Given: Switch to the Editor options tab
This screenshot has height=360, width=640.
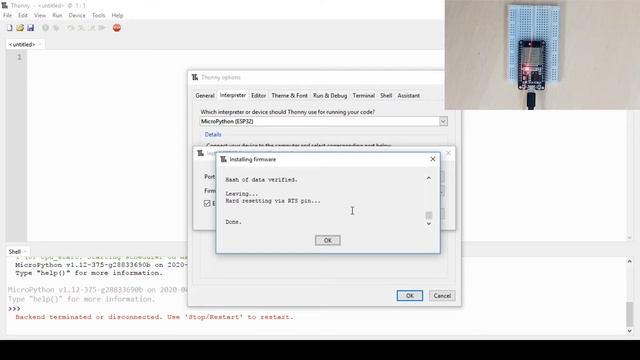Looking at the screenshot, I should [258, 96].
